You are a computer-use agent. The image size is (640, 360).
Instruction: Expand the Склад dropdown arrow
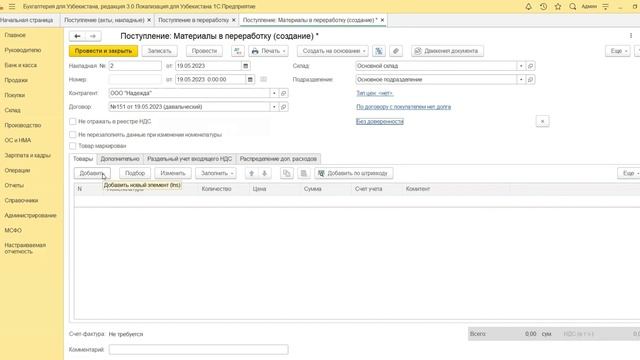pos(521,66)
